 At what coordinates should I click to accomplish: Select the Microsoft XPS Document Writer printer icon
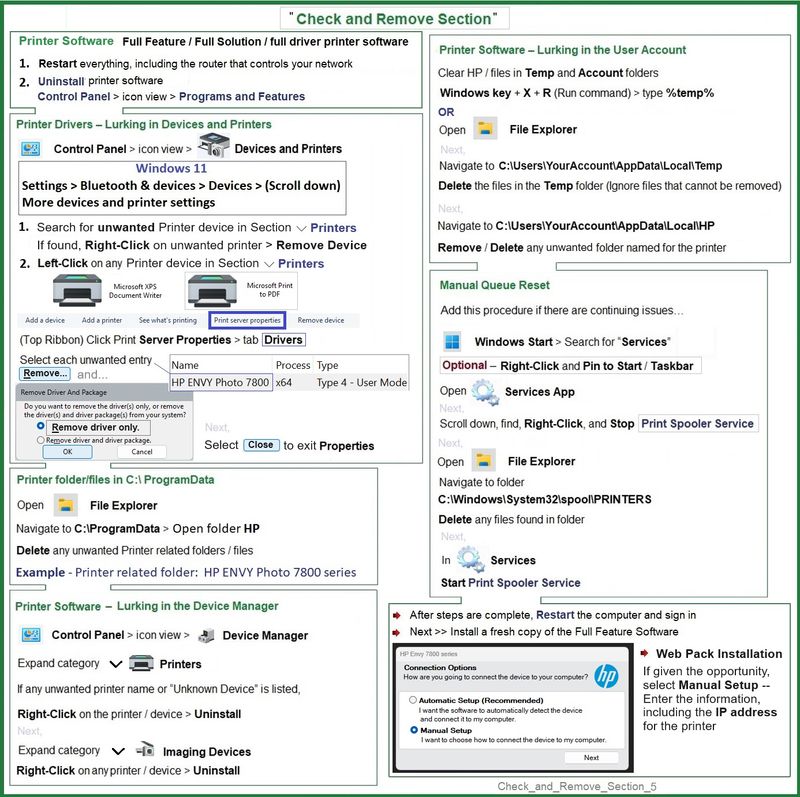coord(77,289)
